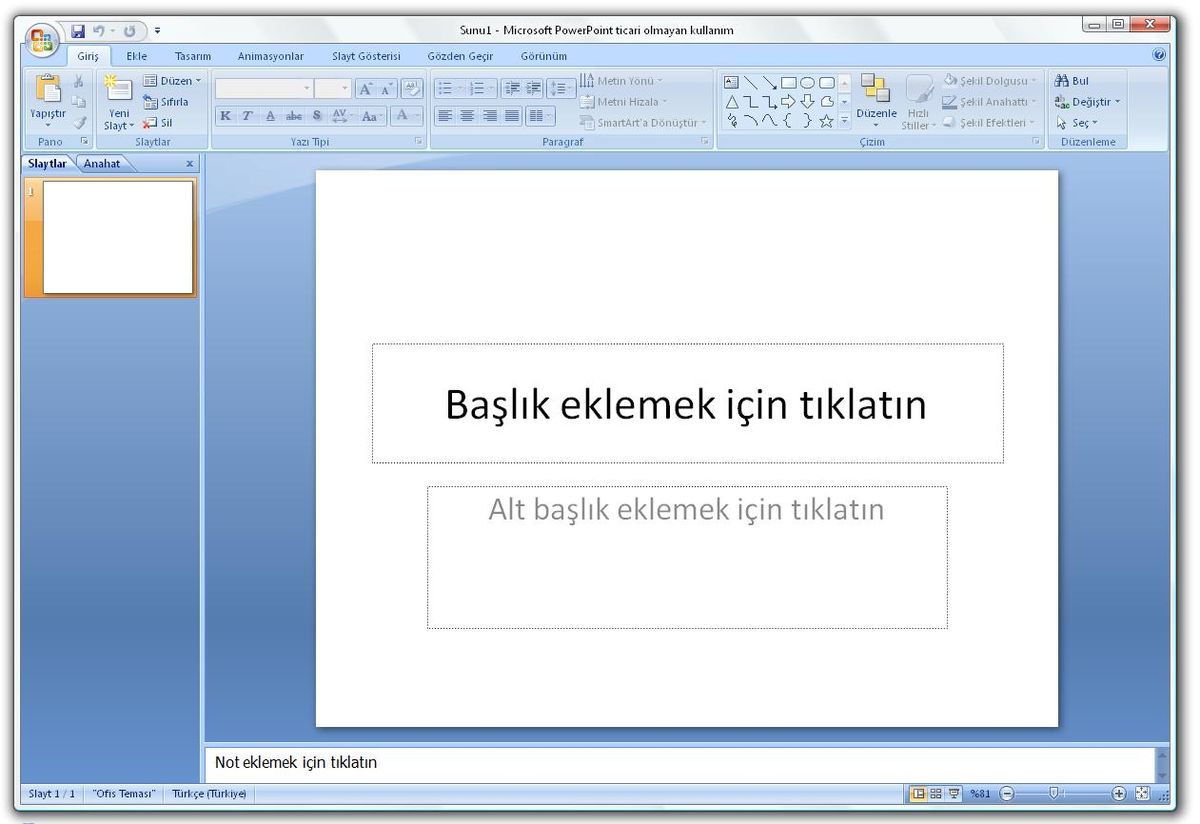Switch to Slide Sorter view icon
The width and height of the screenshot is (1200, 824).
[935, 793]
